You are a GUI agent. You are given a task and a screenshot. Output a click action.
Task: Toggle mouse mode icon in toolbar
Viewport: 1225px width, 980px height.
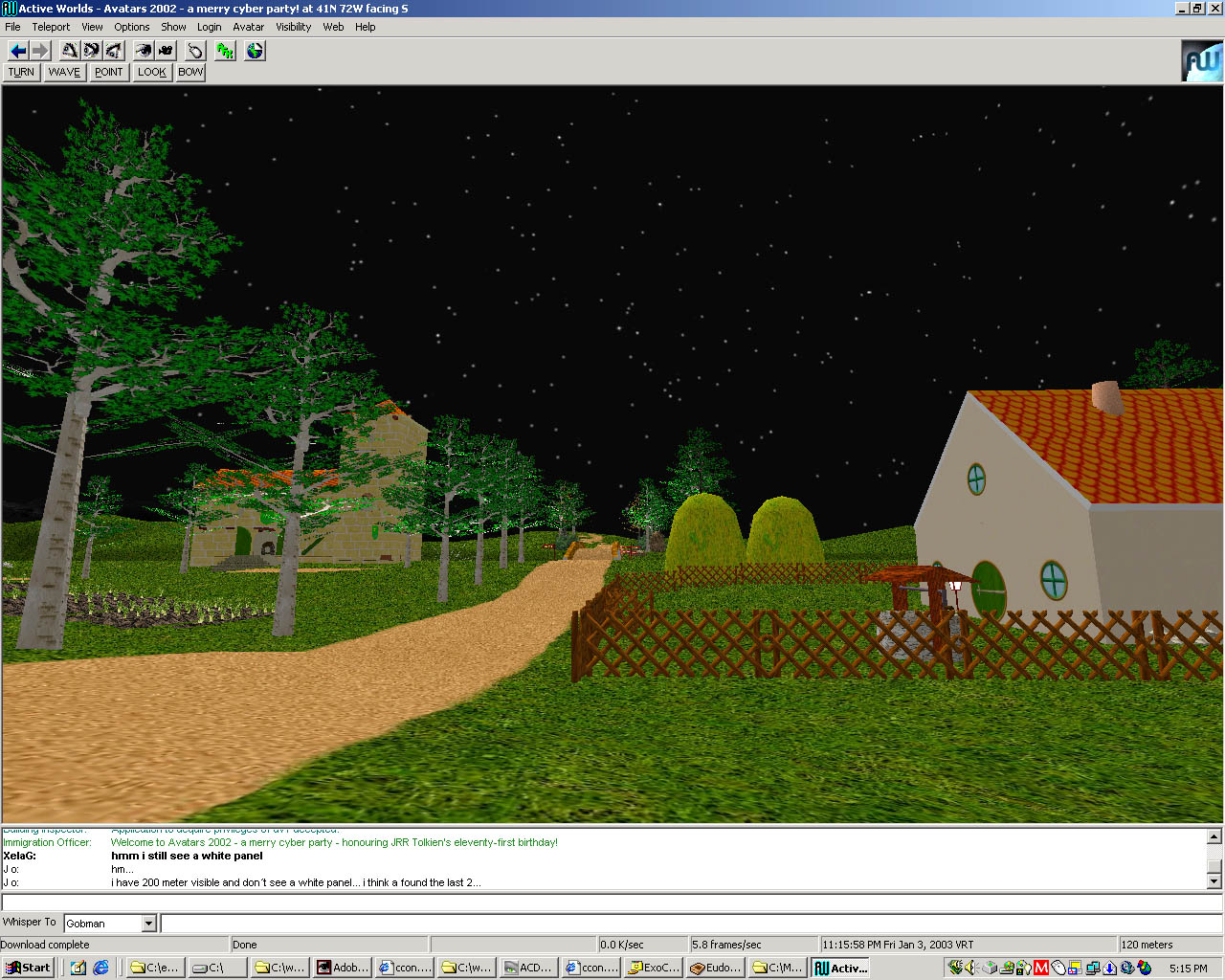[195, 51]
